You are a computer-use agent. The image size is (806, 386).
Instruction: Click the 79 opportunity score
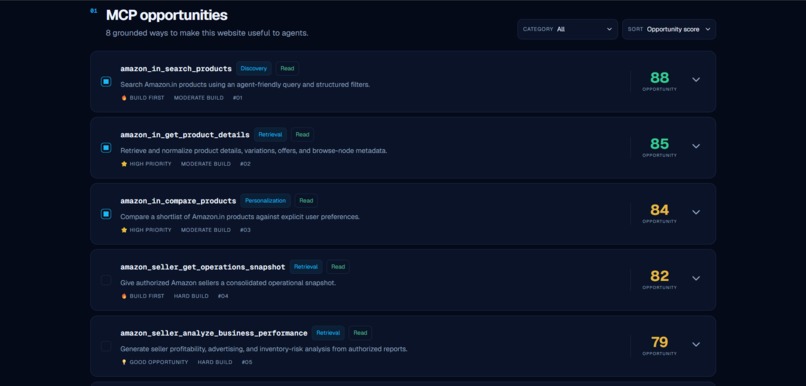click(660, 342)
